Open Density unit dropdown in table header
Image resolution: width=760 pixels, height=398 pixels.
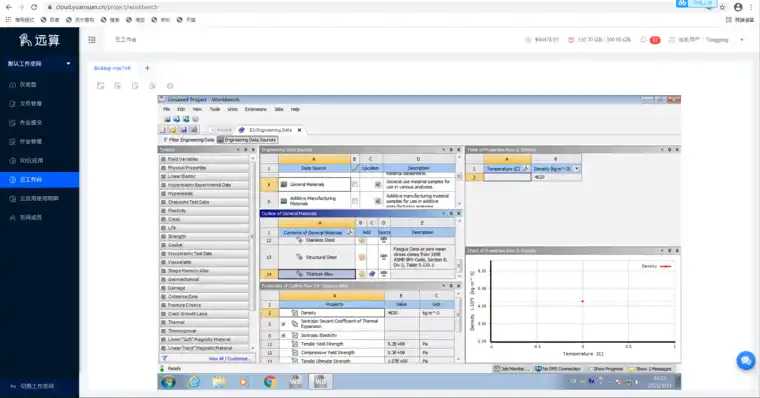point(577,169)
